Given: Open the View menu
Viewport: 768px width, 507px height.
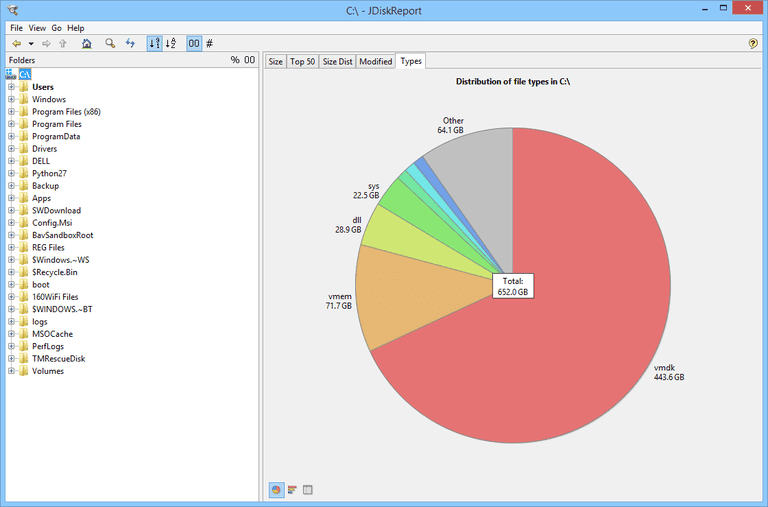Looking at the screenshot, I should pos(37,28).
